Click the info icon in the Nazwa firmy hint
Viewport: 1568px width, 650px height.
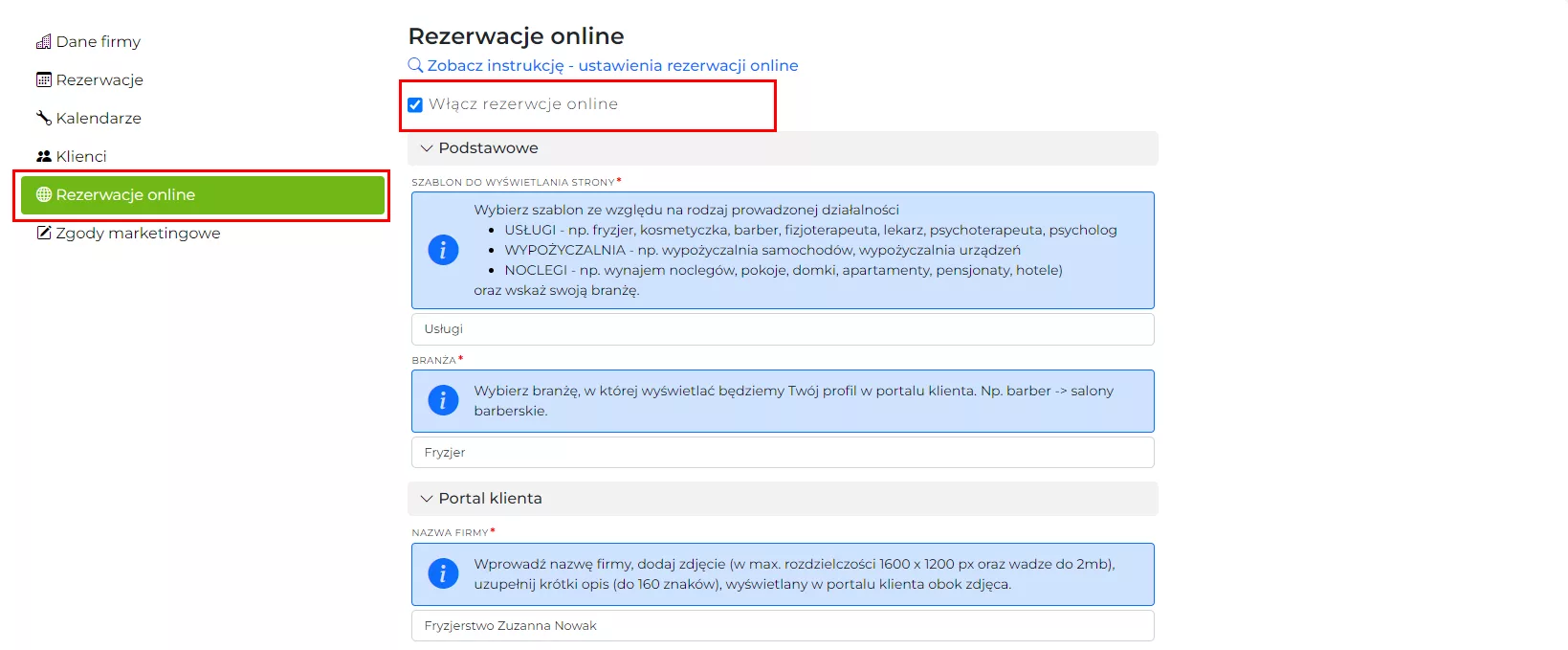443,573
